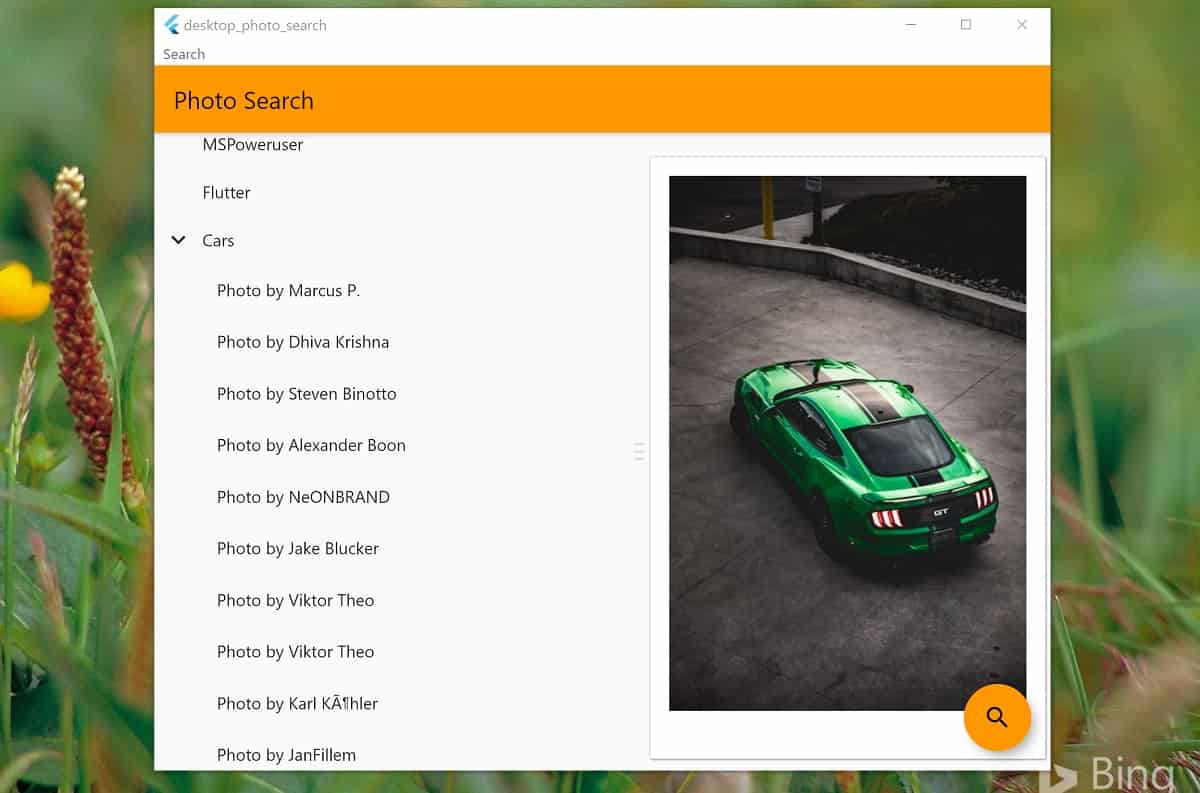The width and height of the screenshot is (1200, 793).
Task: Click the split view divider handle
Action: point(639,451)
